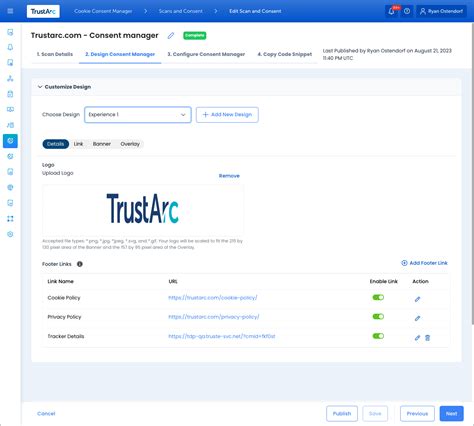
Task: Open Ryan Ostendorf user menu
Action: point(441,11)
